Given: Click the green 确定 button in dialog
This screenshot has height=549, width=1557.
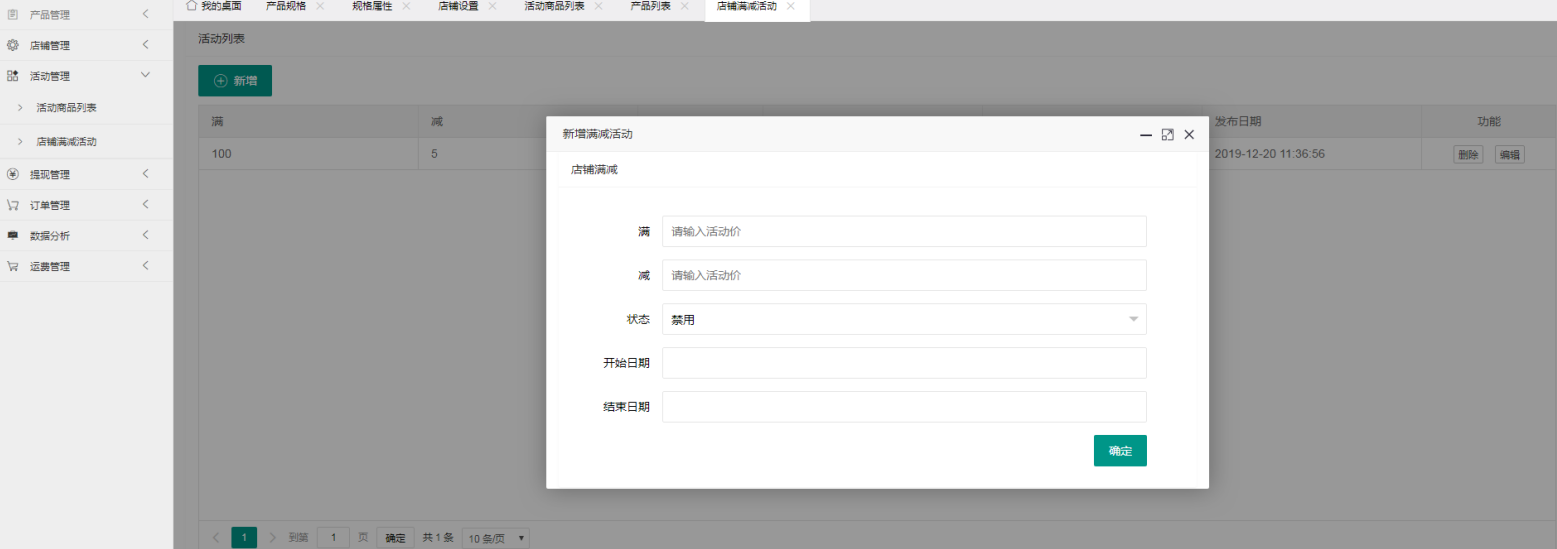Looking at the screenshot, I should pyautogui.click(x=1119, y=451).
